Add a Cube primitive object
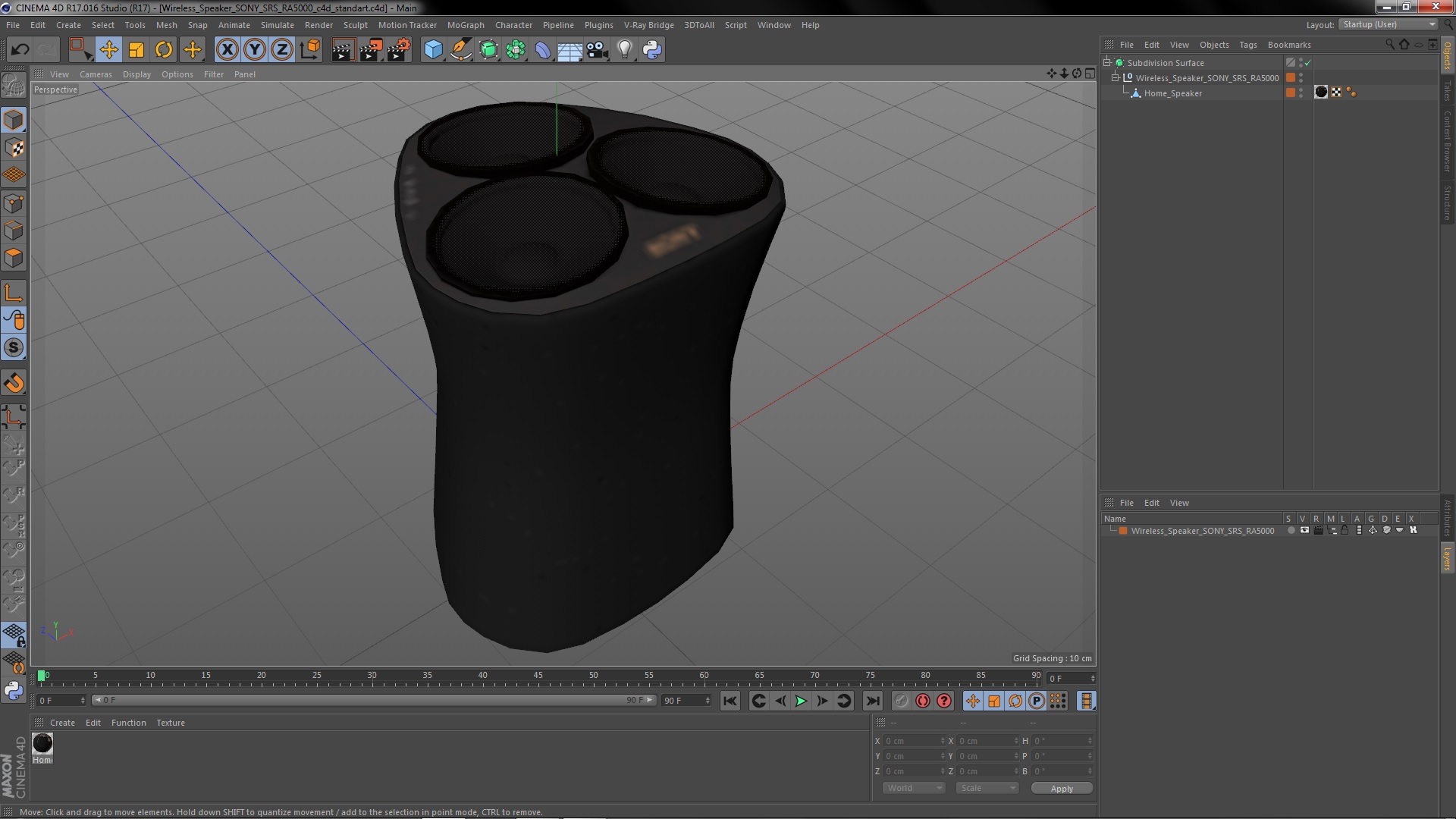 point(433,50)
